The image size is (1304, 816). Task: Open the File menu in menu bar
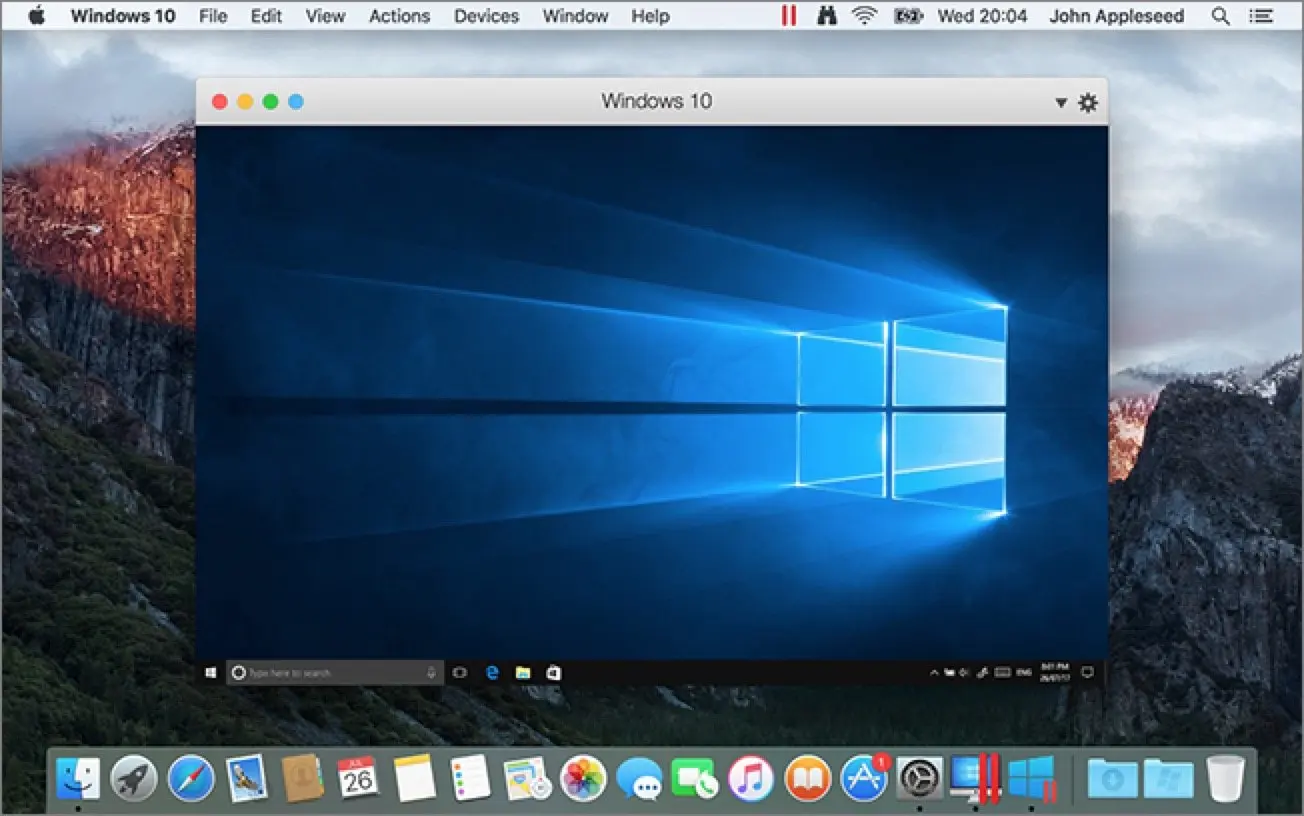(213, 16)
